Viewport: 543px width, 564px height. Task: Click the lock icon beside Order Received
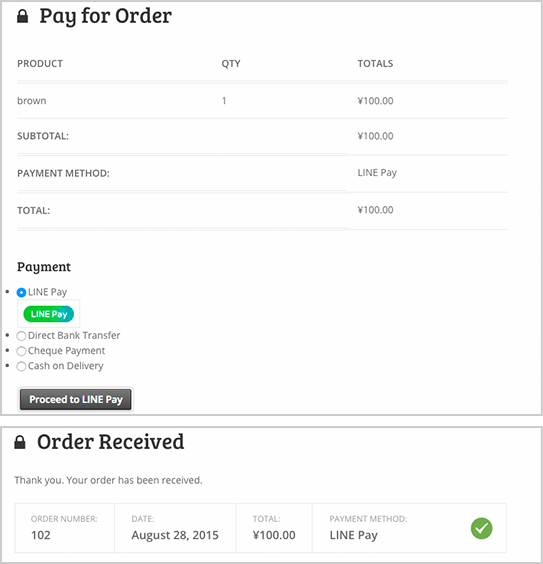20,442
